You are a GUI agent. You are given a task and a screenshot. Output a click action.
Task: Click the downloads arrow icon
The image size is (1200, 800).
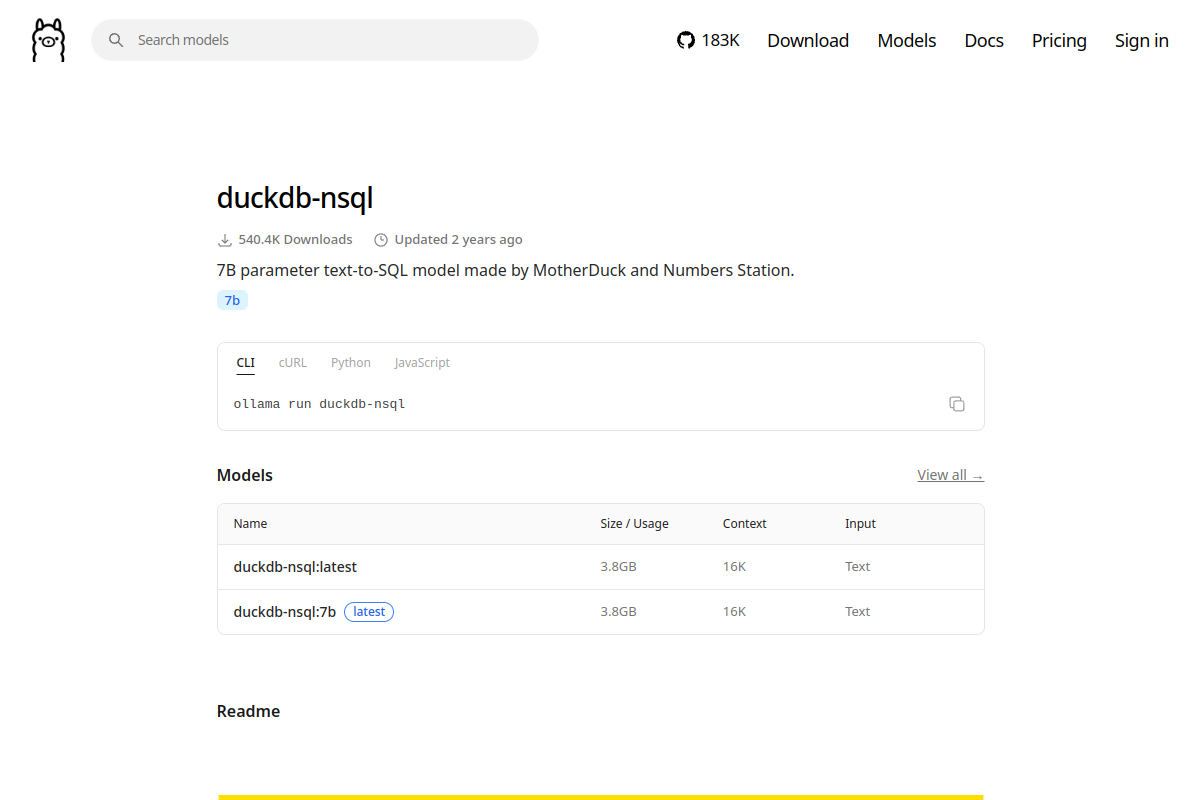(x=225, y=240)
